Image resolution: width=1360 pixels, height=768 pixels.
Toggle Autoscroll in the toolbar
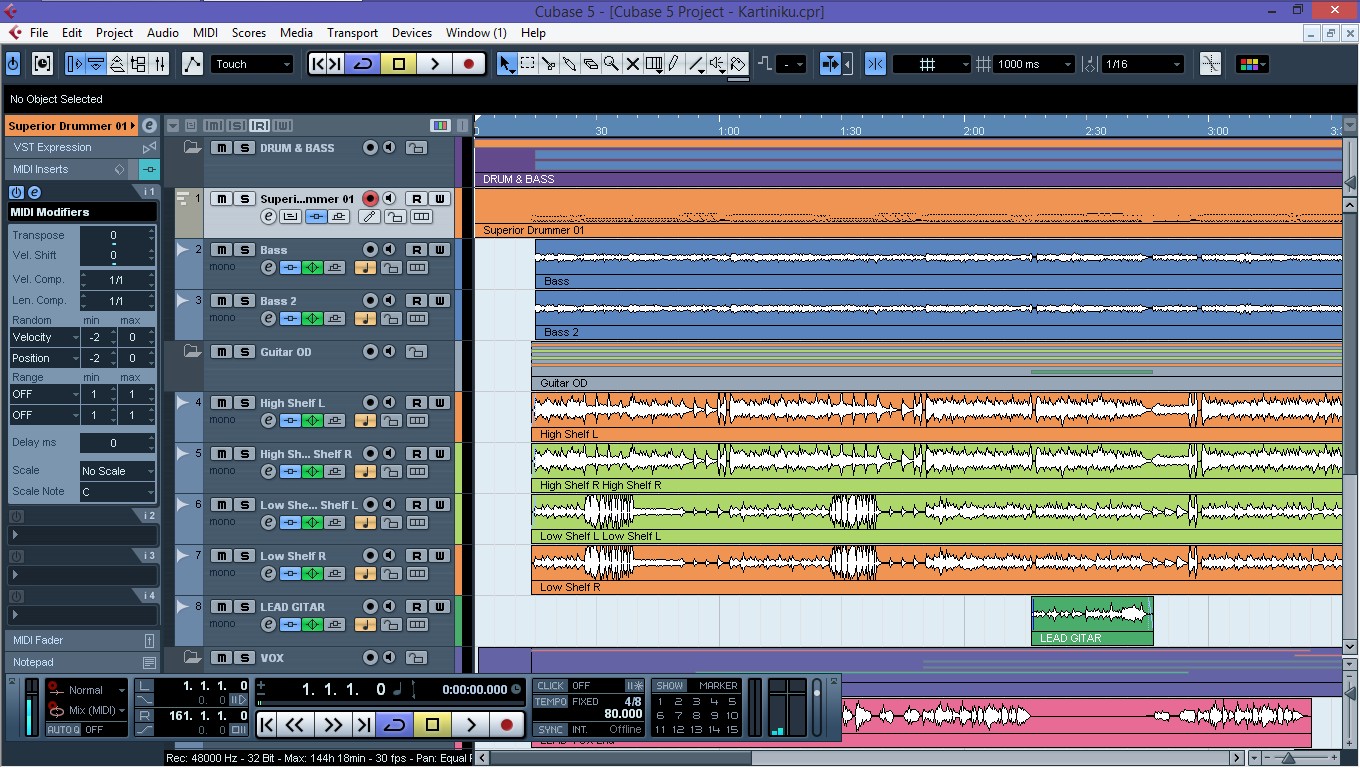pos(830,64)
